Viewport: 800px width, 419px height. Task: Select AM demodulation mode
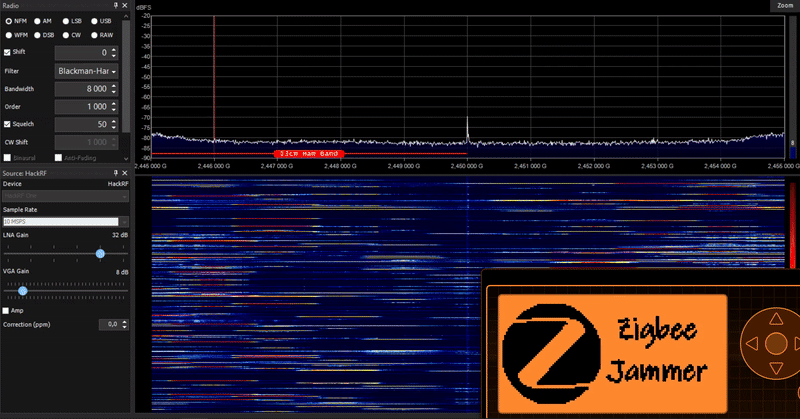click(x=37, y=21)
